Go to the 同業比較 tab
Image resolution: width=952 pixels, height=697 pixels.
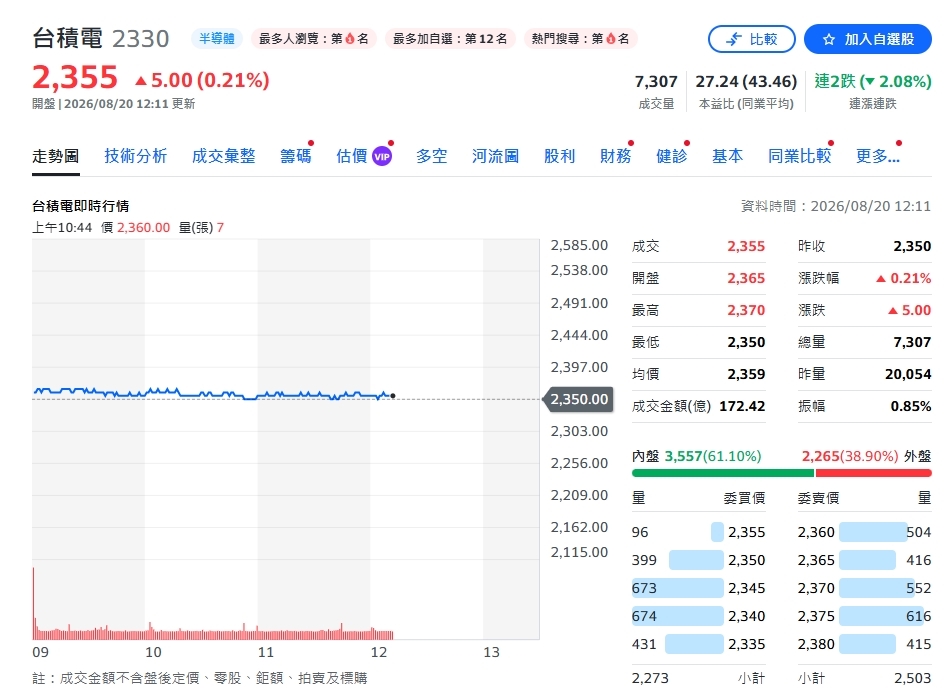click(x=800, y=156)
